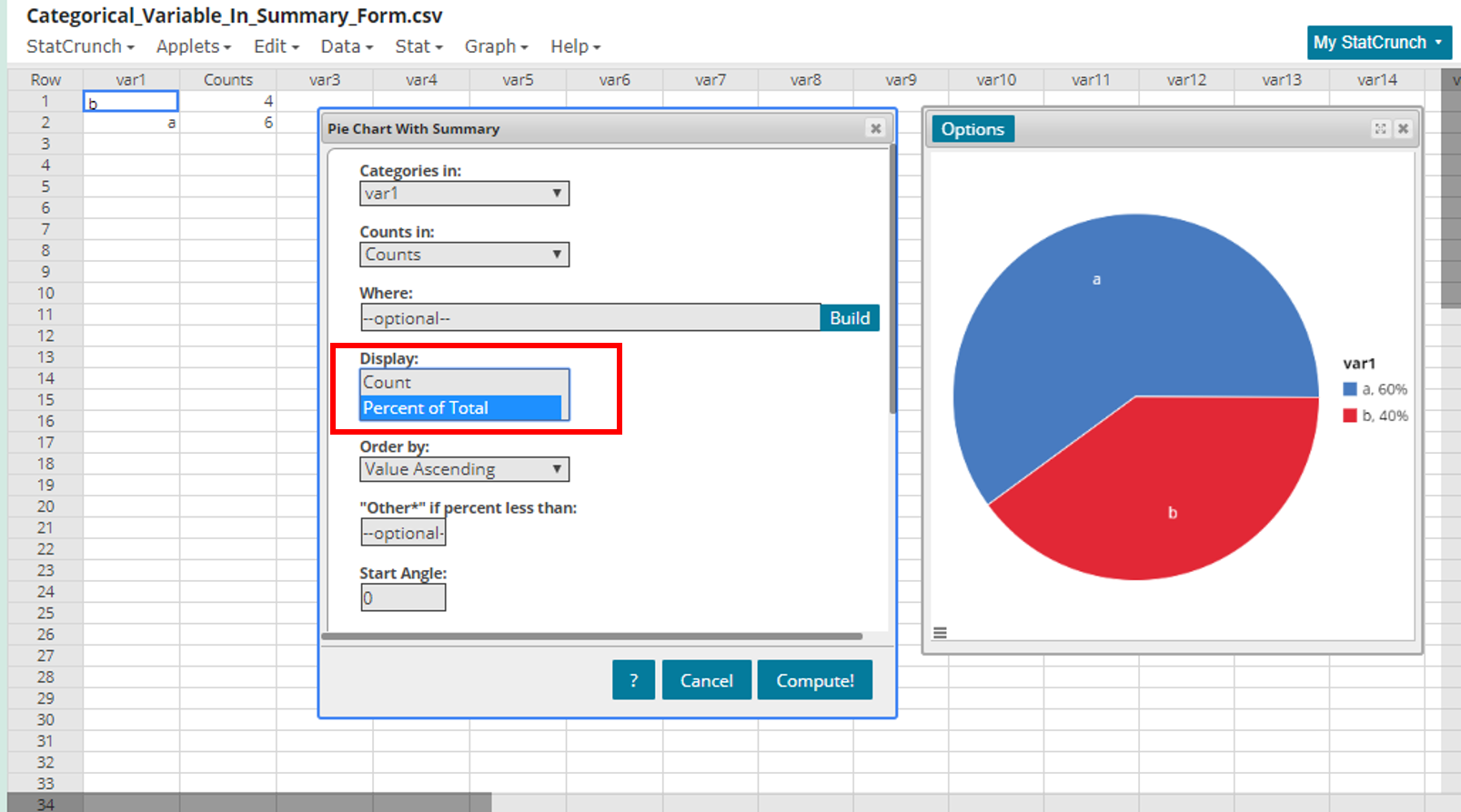The height and width of the screenshot is (812, 1461).
Task: Click the Build button next to Where
Action: tap(849, 318)
